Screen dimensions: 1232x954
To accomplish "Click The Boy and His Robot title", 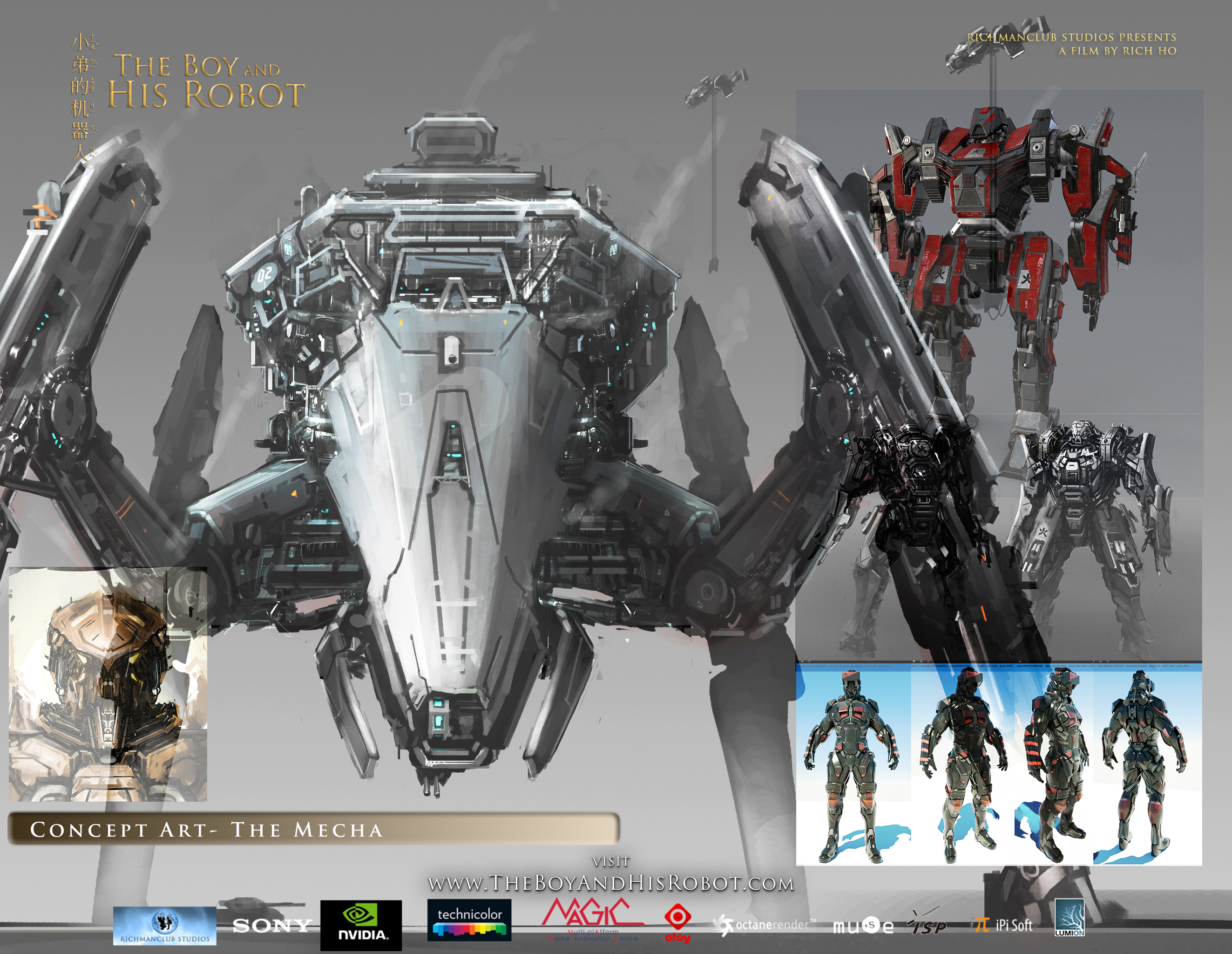I will point(206,82).
